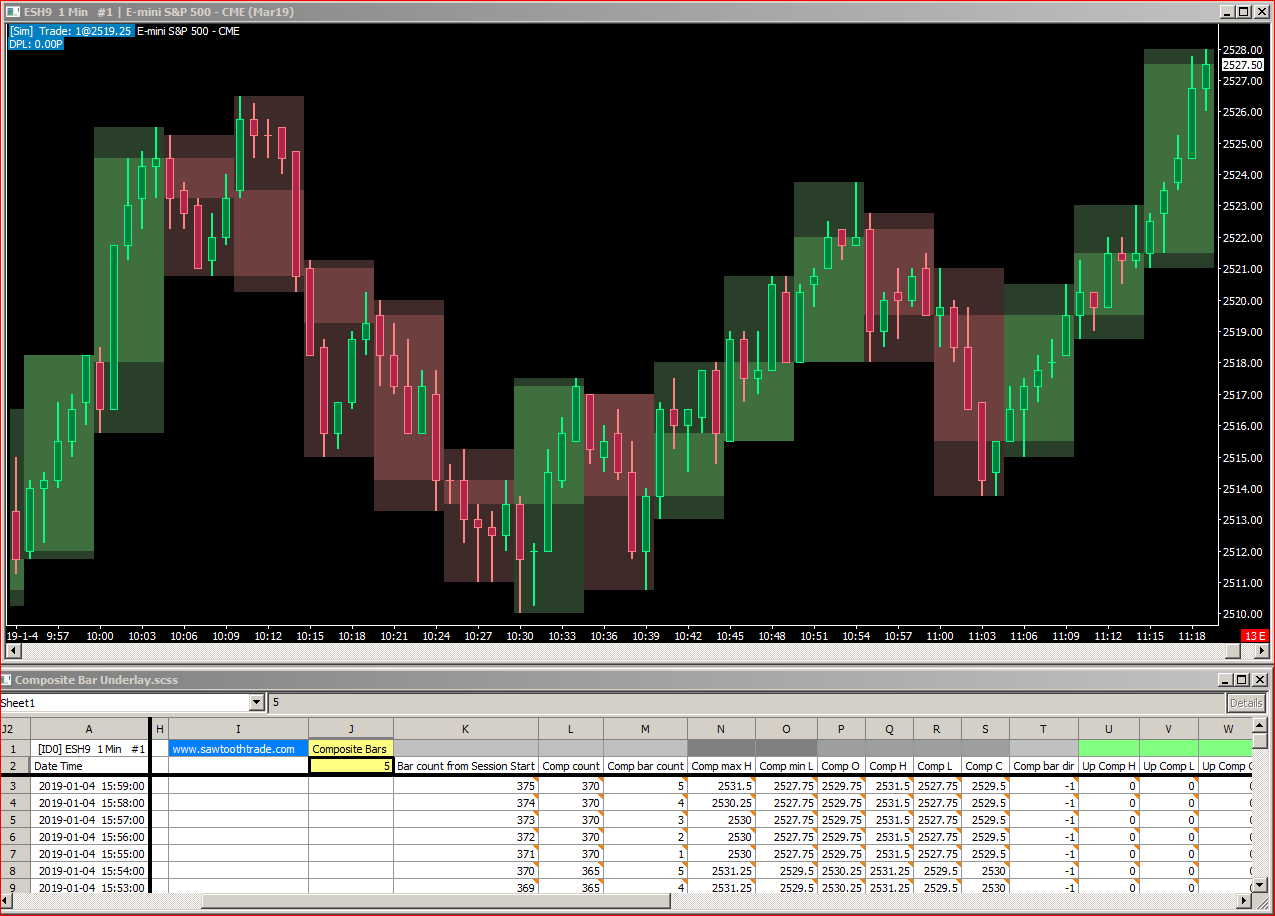The height and width of the screenshot is (916, 1275).
Task: Click the chart horizontal scrollbar right arrow
Action: coord(1261,651)
